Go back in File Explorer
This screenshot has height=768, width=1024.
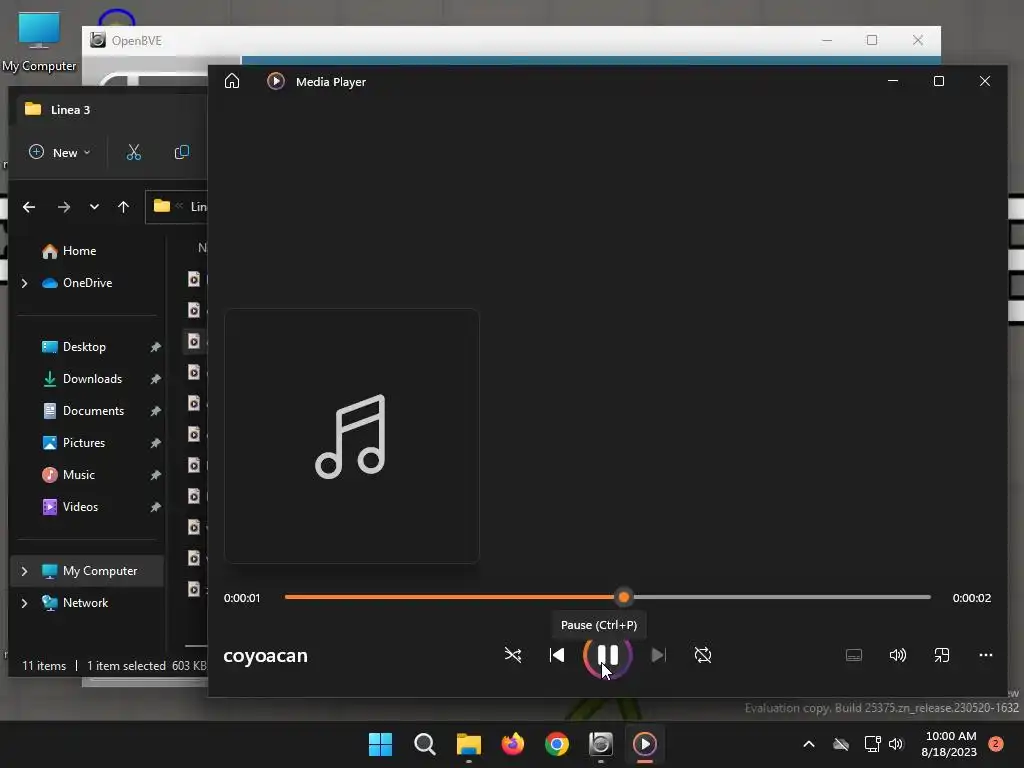tap(29, 207)
